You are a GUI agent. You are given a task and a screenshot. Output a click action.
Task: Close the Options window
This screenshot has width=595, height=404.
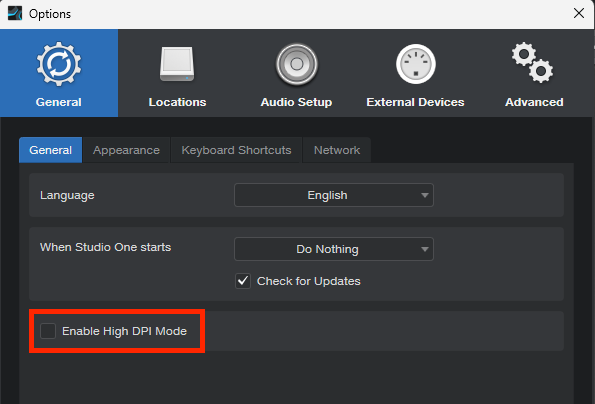pyautogui.click(x=579, y=13)
